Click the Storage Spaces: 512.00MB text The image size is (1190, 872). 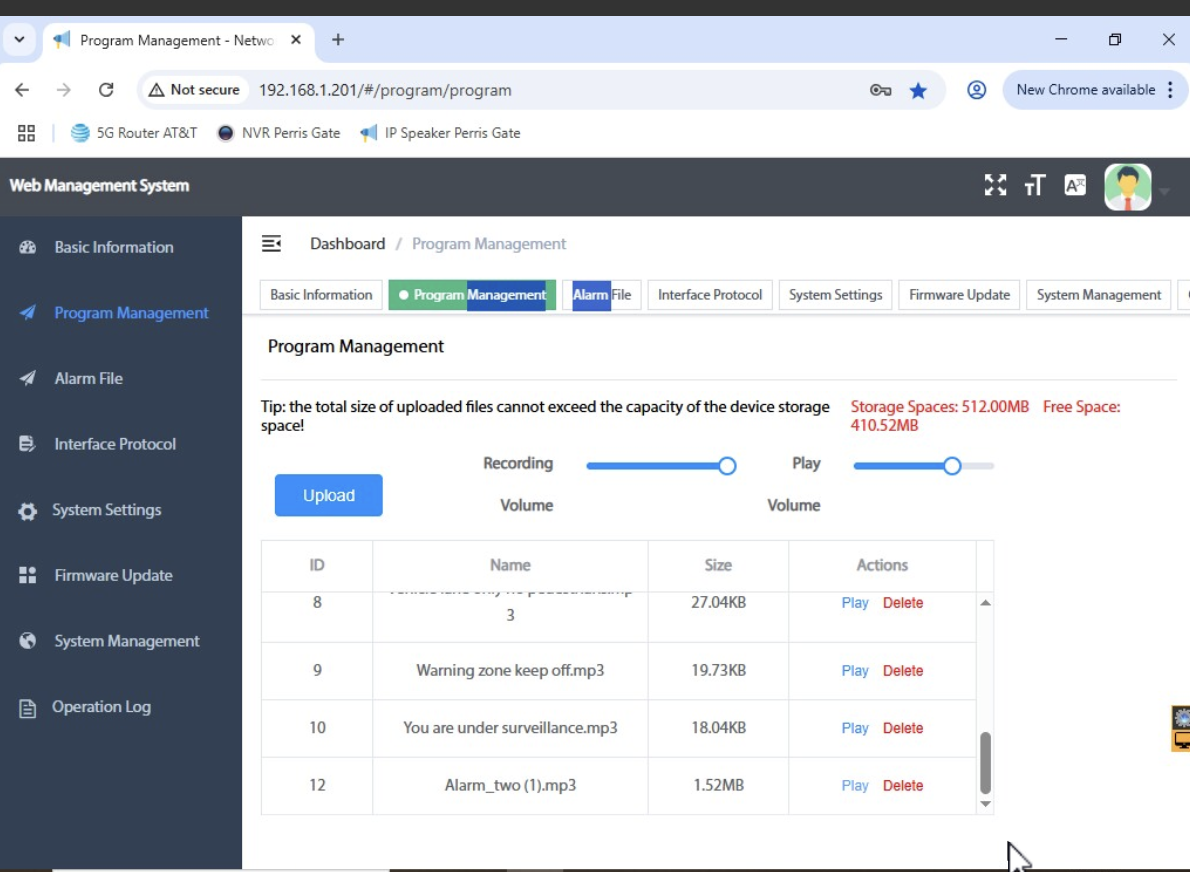click(940, 407)
